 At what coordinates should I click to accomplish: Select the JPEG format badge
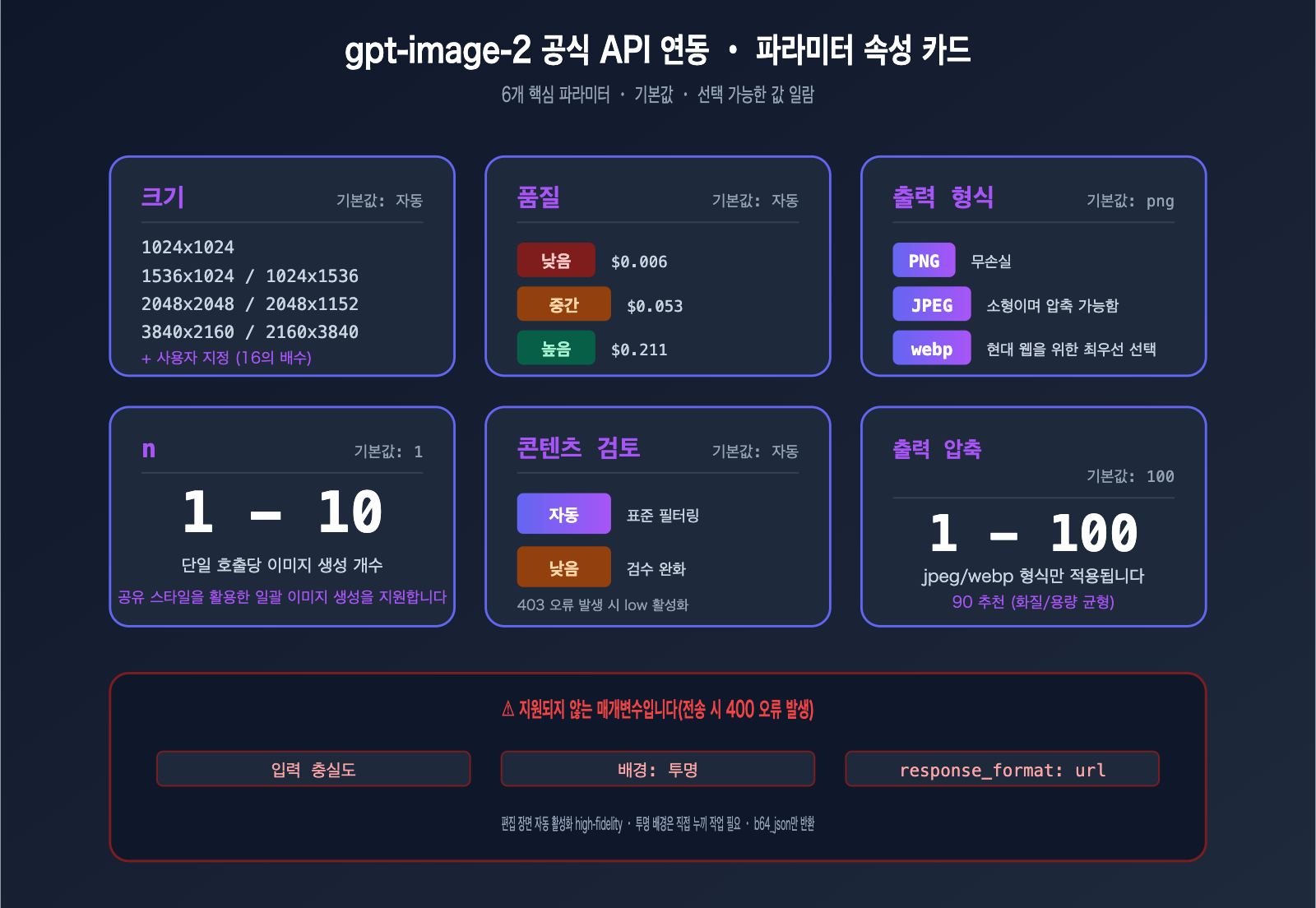pyautogui.click(x=930, y=304)
